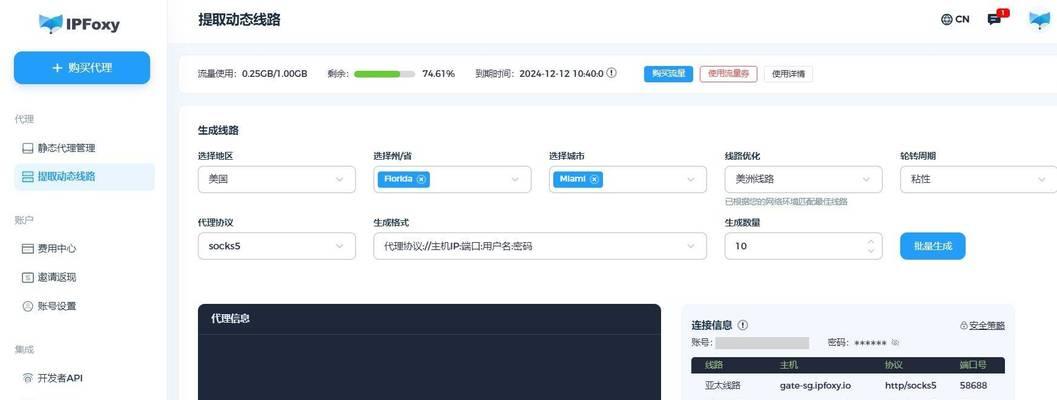Click the 费用中心 card icon

[x=28, y=248]
